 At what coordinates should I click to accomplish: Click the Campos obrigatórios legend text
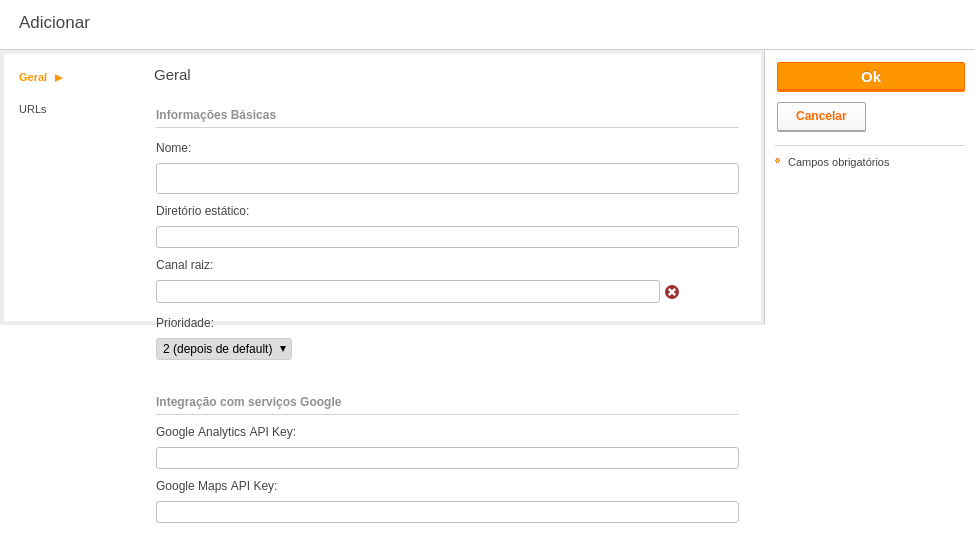click(x=838, y=162)
